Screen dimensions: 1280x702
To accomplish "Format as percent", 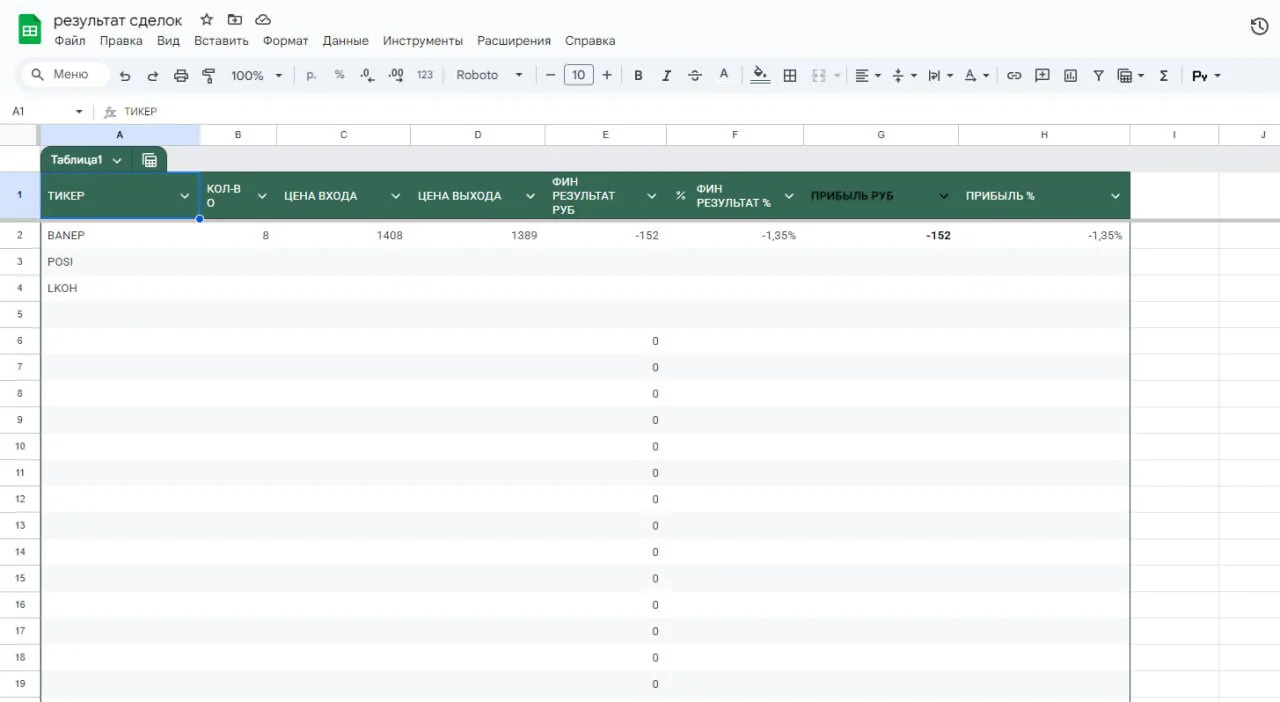I will coord(339,75).
